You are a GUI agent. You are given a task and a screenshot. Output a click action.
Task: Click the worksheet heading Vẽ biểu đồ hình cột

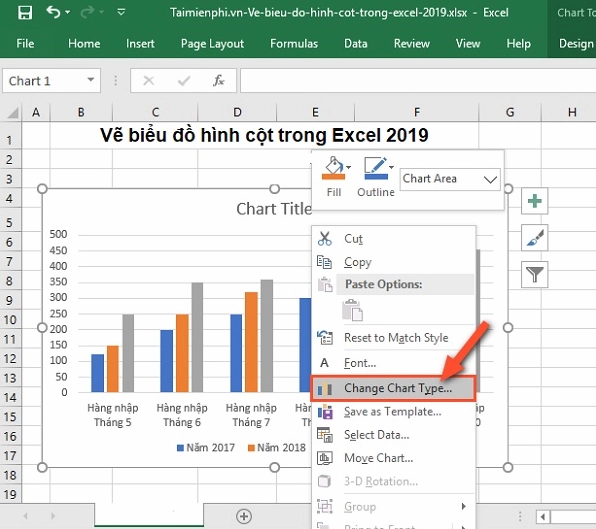coord(264,135)
